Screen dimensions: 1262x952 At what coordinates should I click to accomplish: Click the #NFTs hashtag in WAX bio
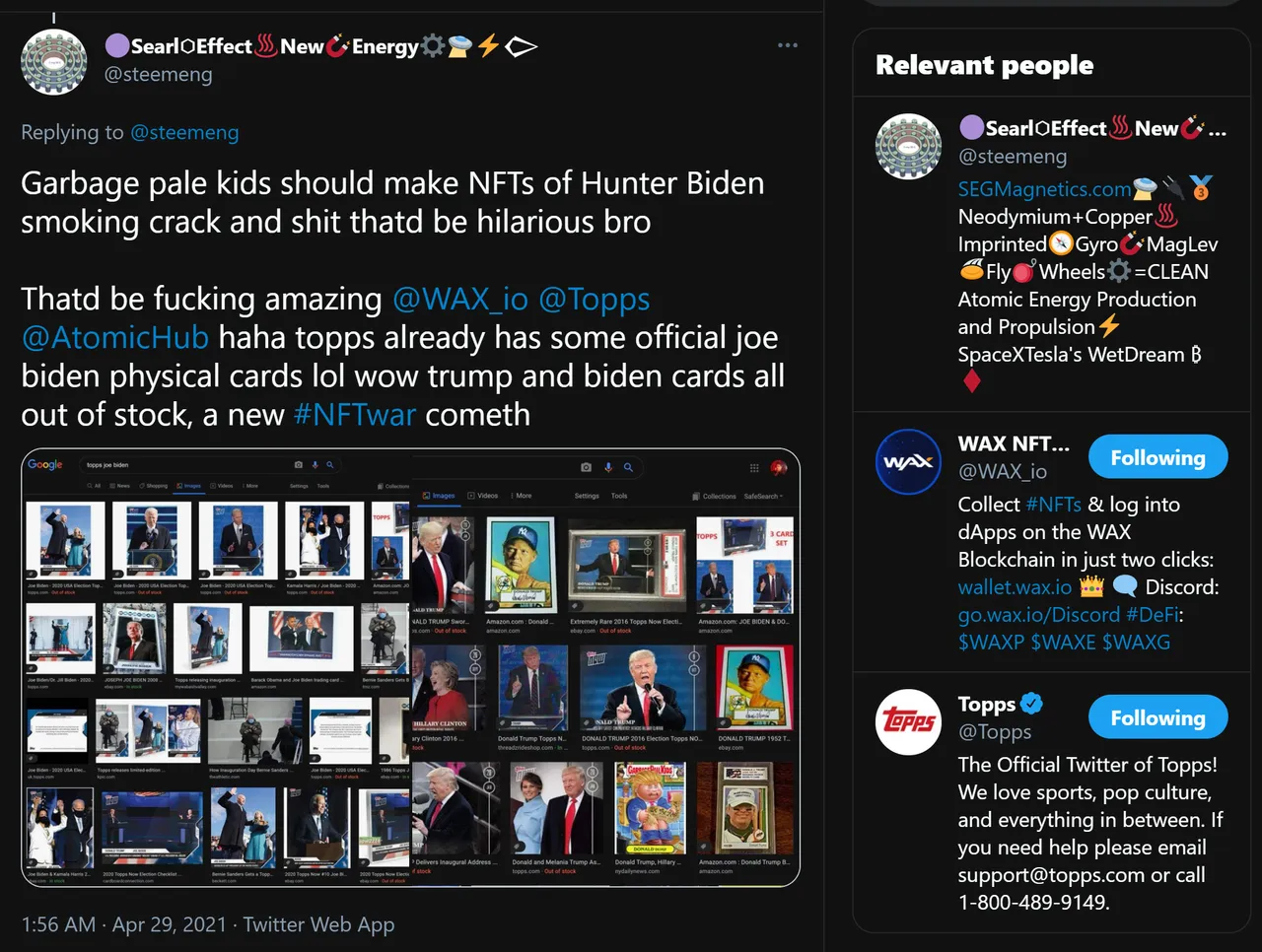(x=1053, y=504)
